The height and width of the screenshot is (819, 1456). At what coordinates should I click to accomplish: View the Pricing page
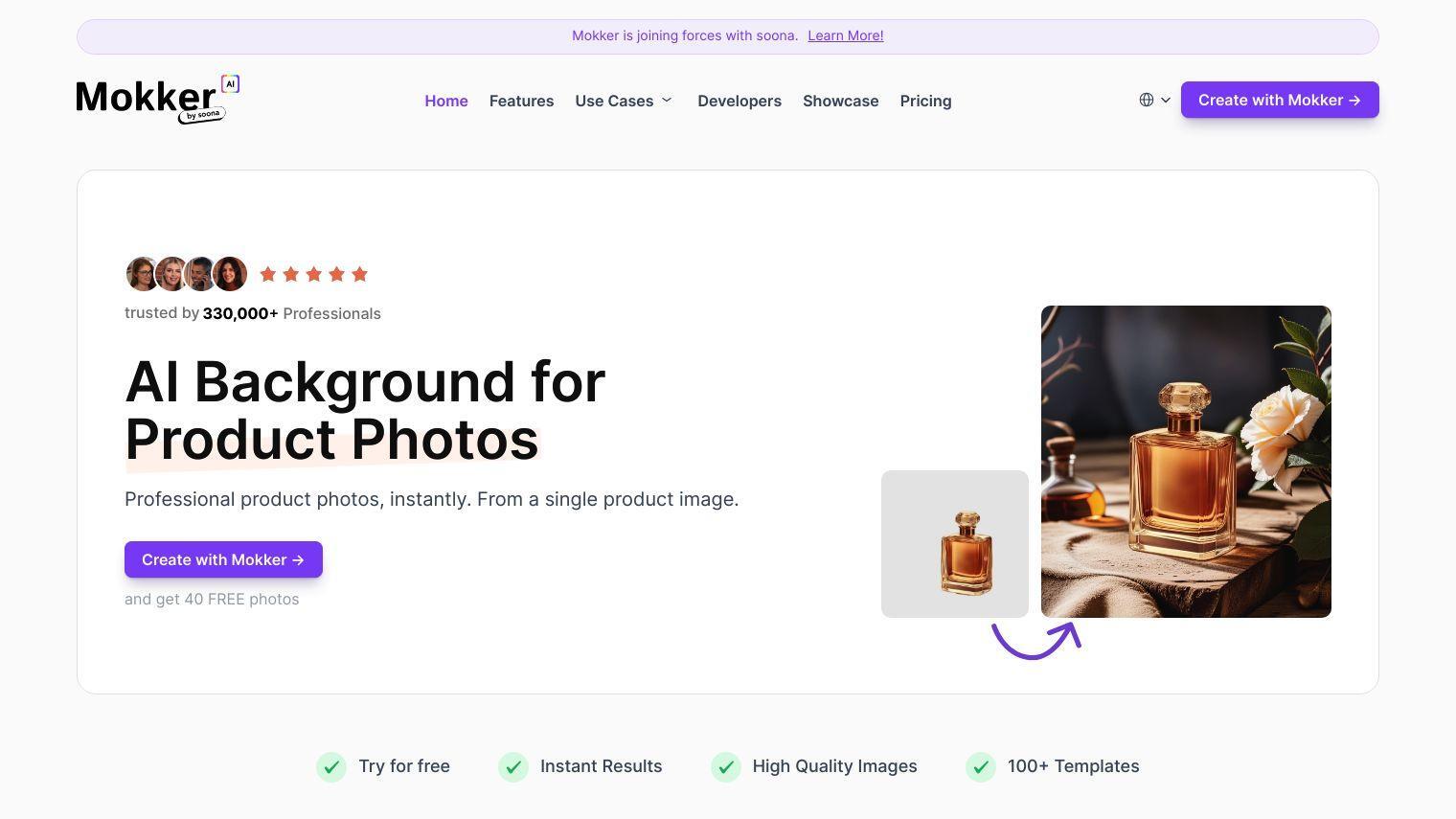coord(925,101)
